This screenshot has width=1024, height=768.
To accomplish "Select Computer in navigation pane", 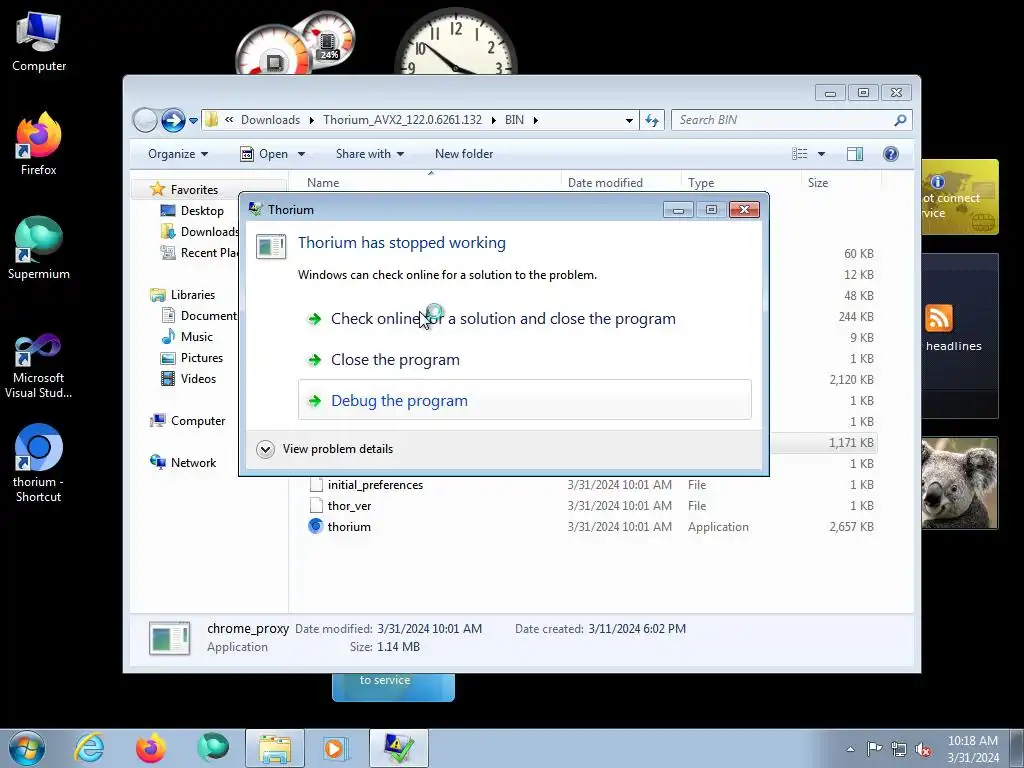I will tap(197, 421).
